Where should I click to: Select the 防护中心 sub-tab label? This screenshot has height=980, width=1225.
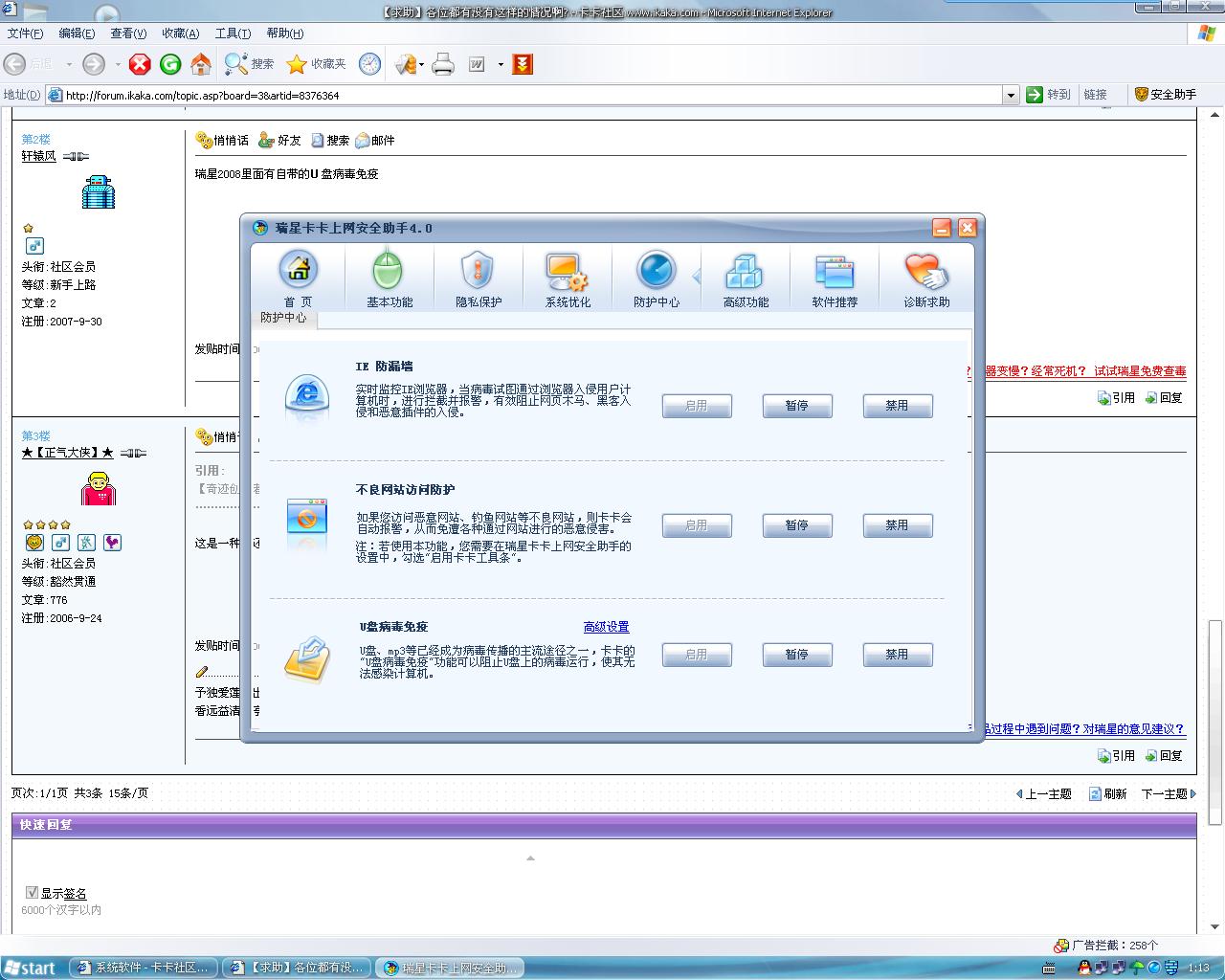coord(283,318)
